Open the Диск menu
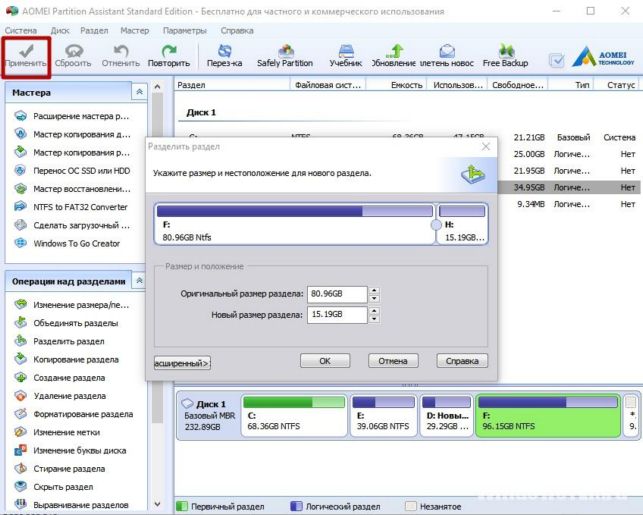 (x=60, y=30)
